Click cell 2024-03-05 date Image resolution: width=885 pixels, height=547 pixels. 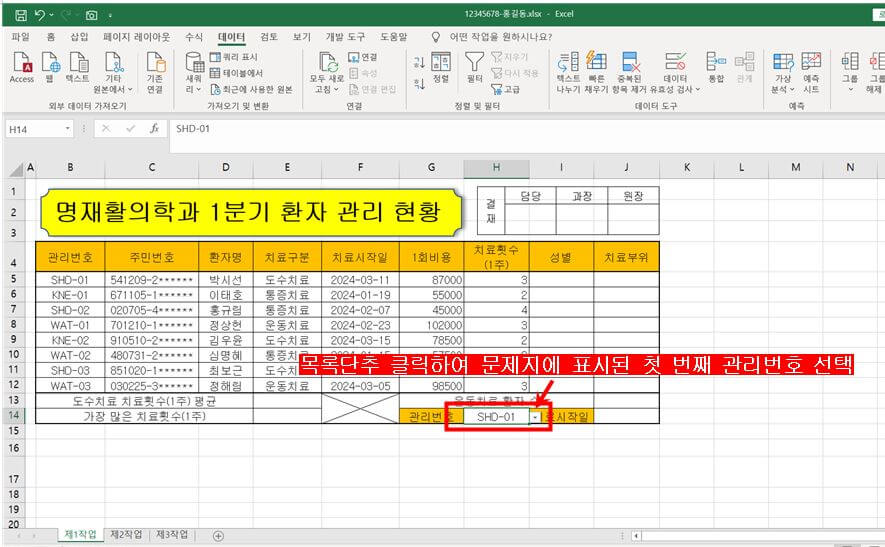(360, 386)
